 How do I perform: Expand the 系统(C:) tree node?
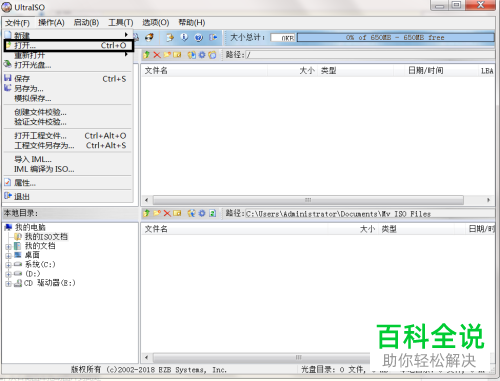pos(8,265)
